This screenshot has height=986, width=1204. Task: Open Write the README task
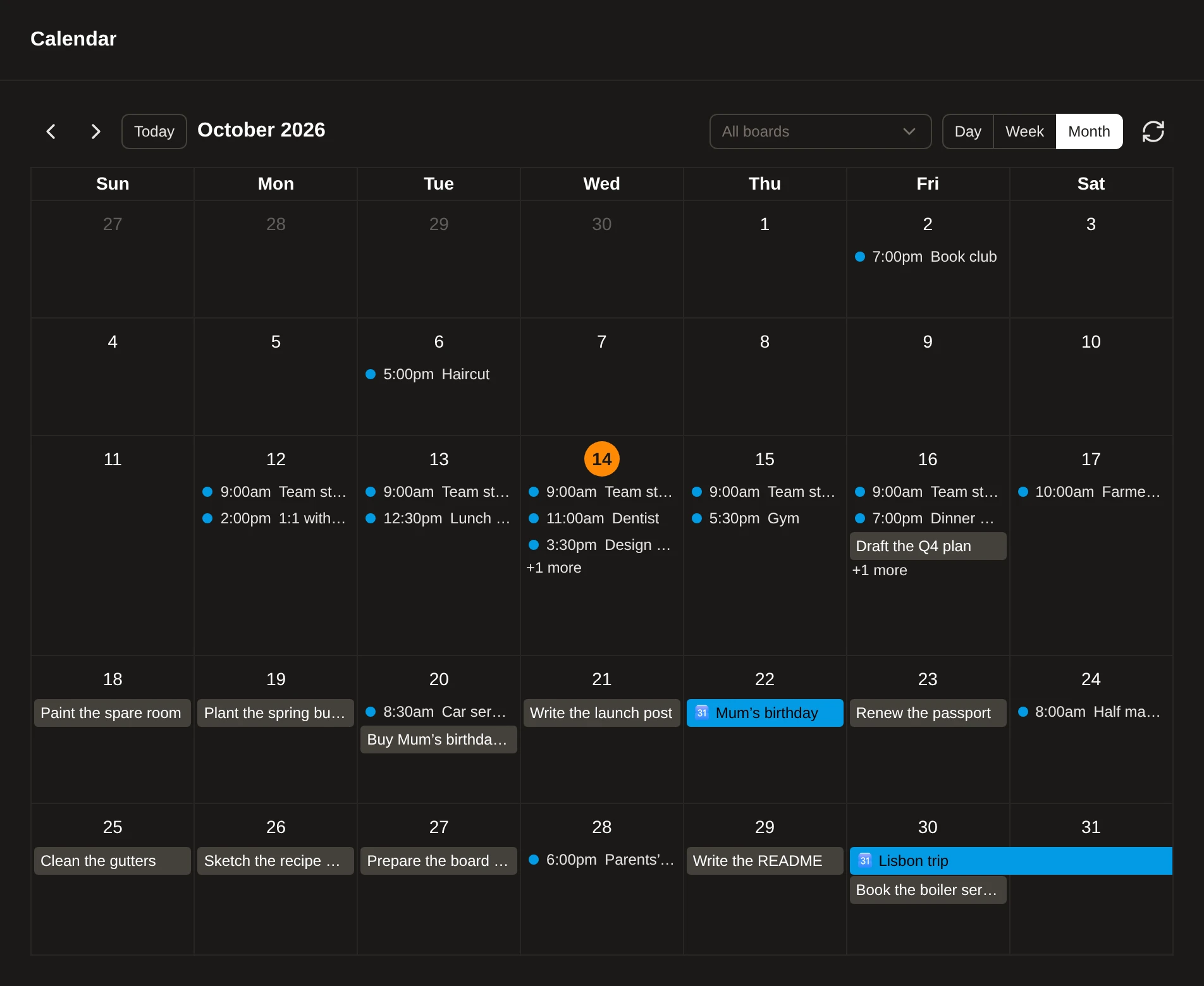[765, 861]
